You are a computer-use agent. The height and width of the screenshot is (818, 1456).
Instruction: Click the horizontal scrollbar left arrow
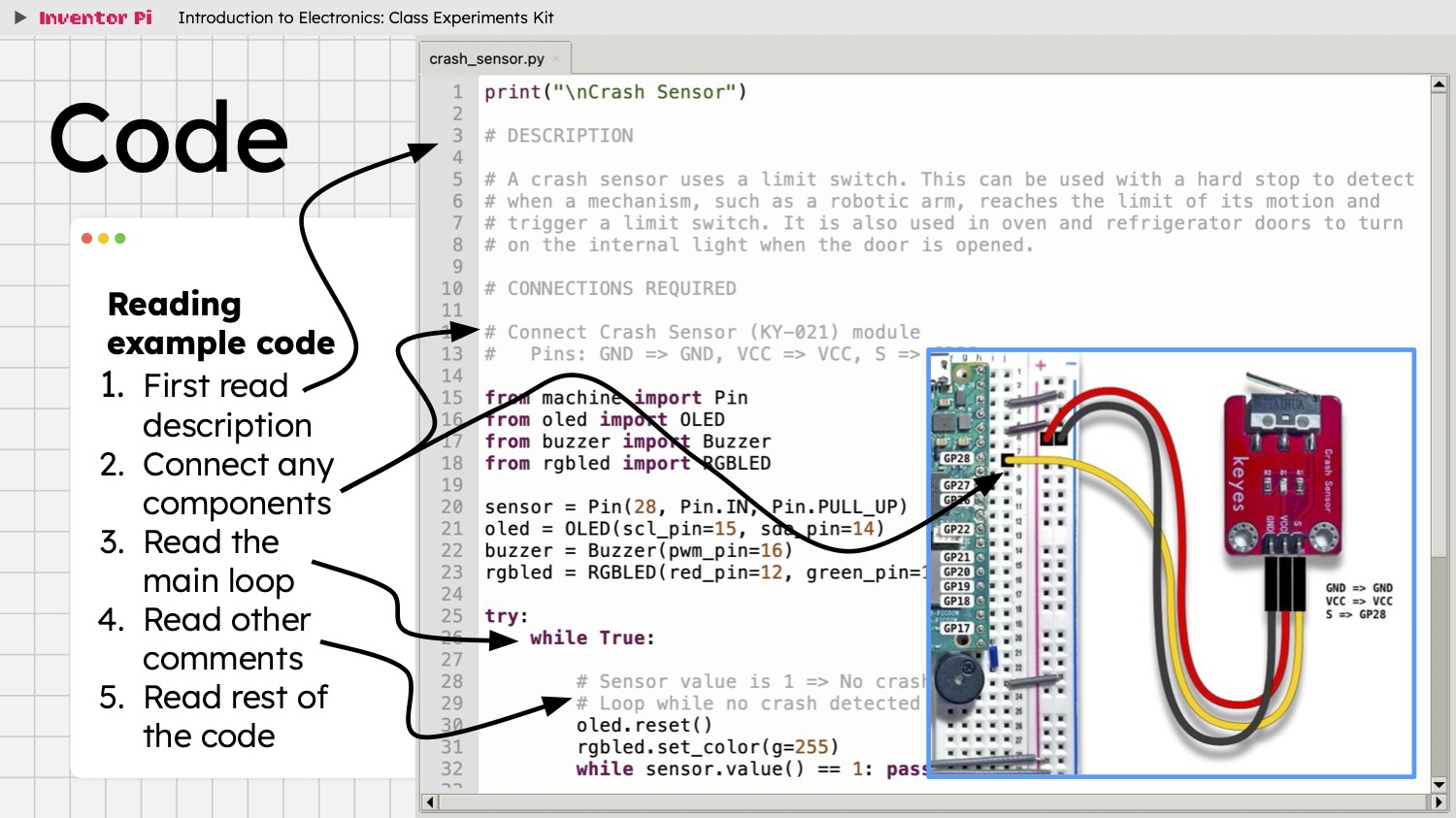click(430, 802)
